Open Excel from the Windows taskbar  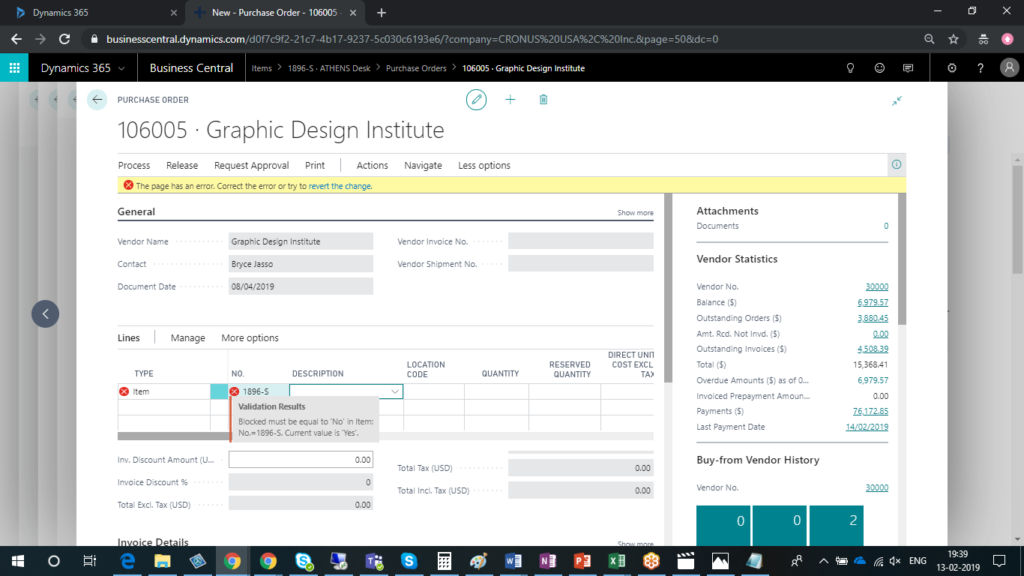coord(617,560)
